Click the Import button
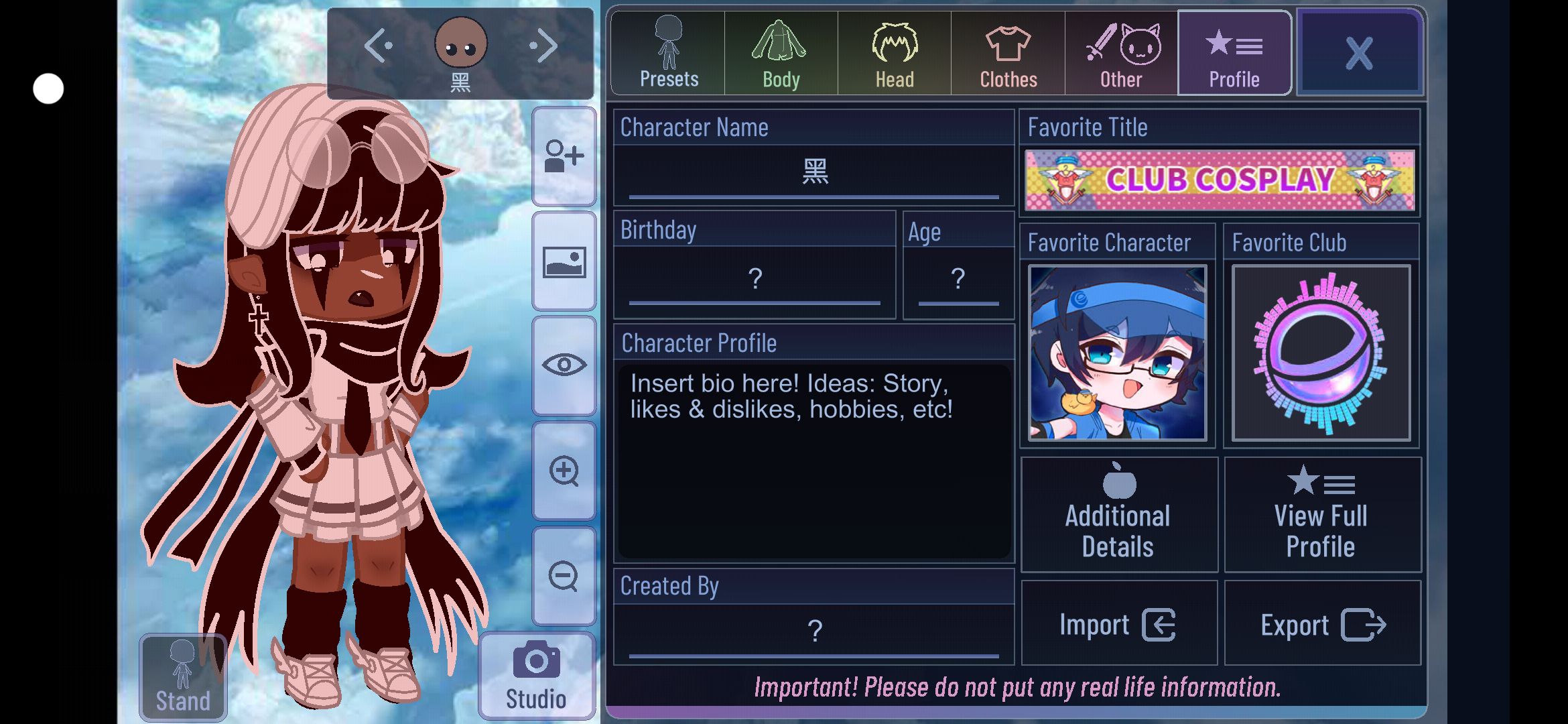The image size is (1568, 724). (x=1118, y=623)
